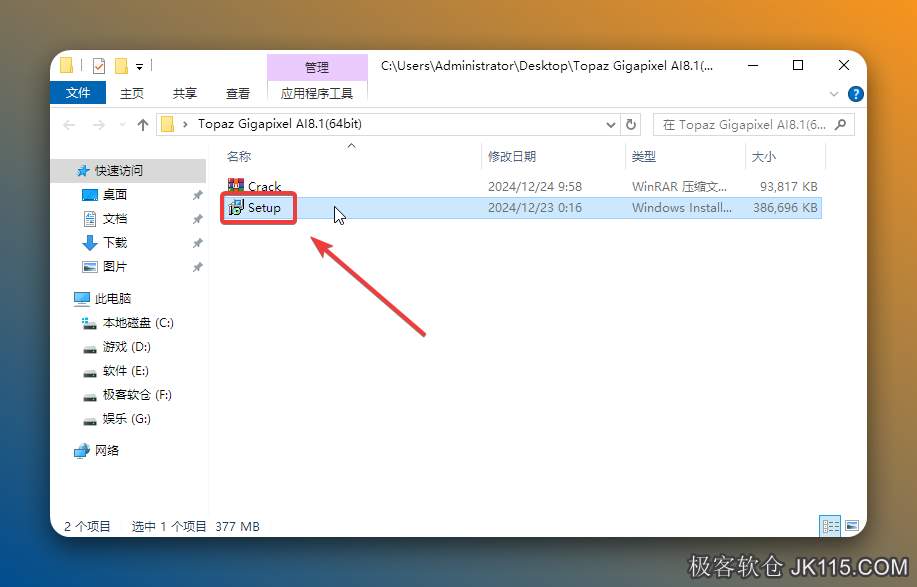
Task: Open recent locations dropdown arrow
Action: pyautogui.click(x=122, y=125)
